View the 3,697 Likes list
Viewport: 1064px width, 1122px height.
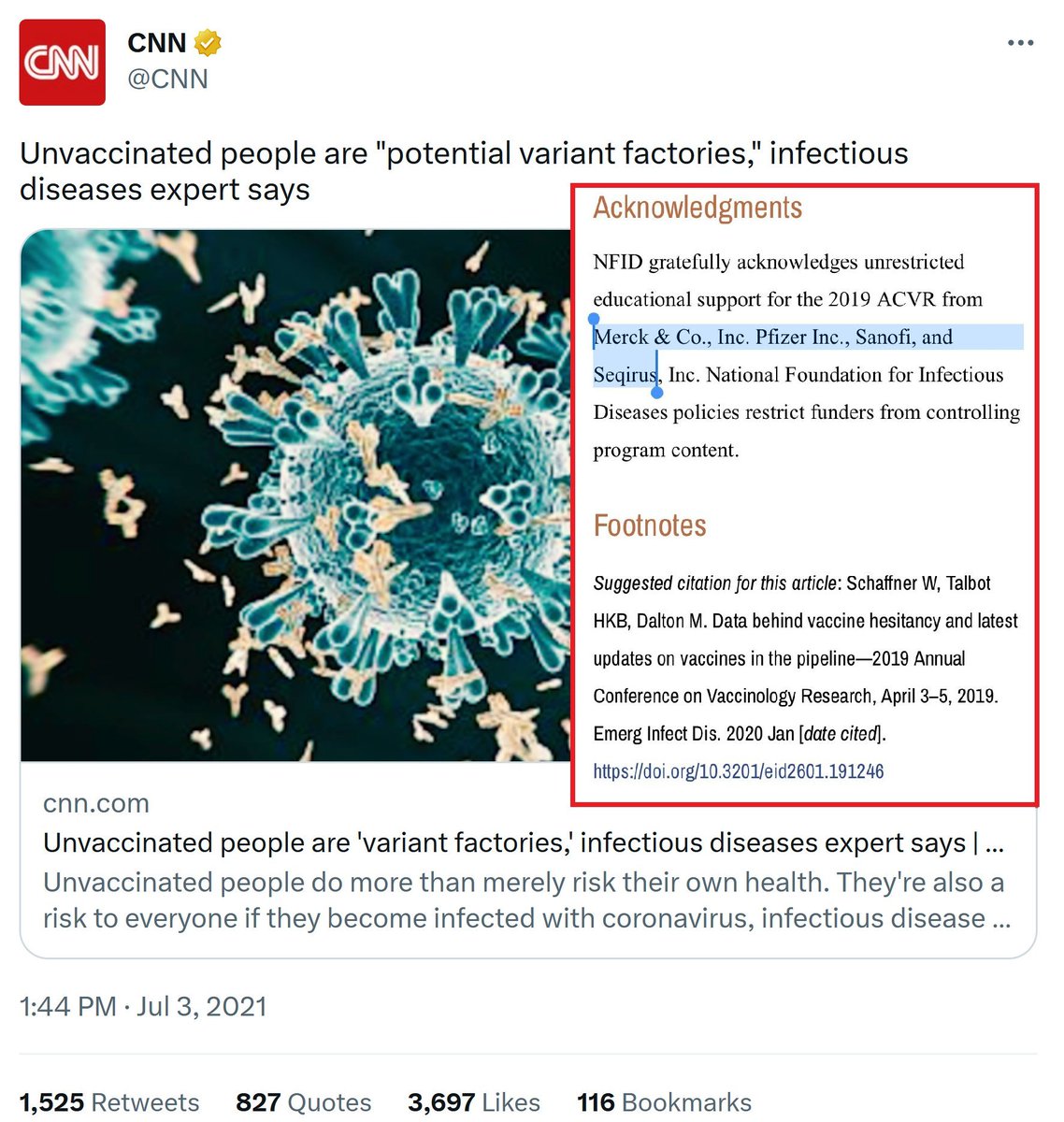(473, 1102)
